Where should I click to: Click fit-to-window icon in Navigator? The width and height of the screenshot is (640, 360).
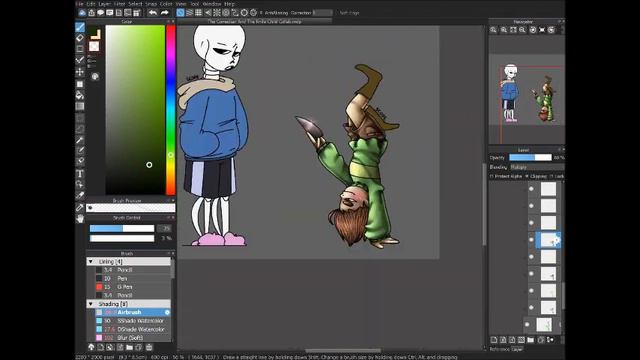(513, 30)
